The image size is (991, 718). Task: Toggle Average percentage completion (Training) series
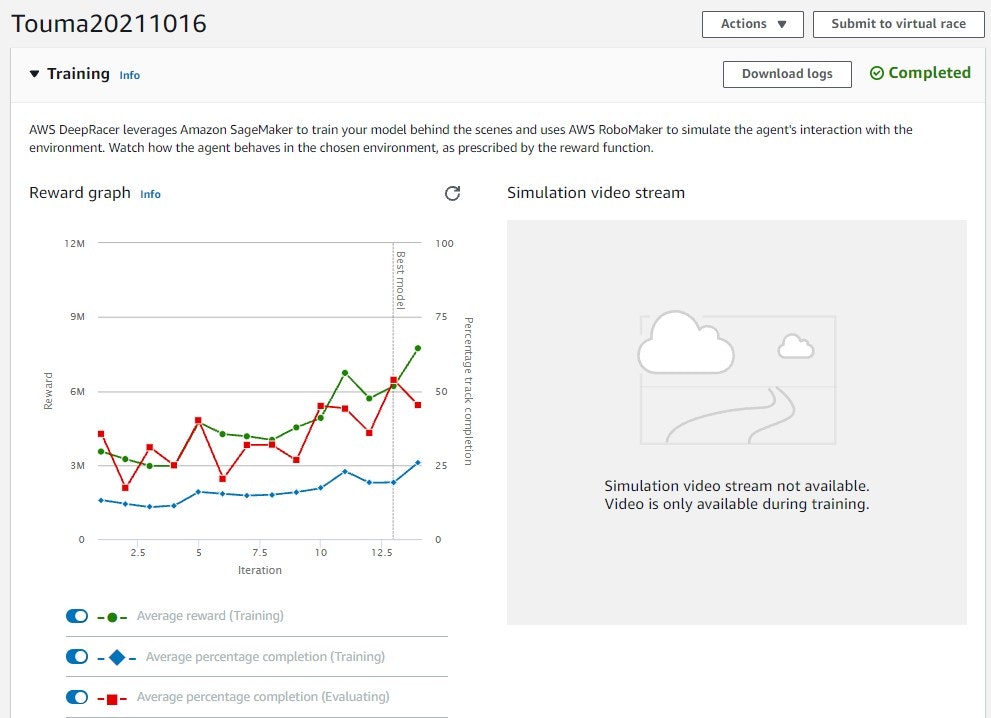click(77, 657)
